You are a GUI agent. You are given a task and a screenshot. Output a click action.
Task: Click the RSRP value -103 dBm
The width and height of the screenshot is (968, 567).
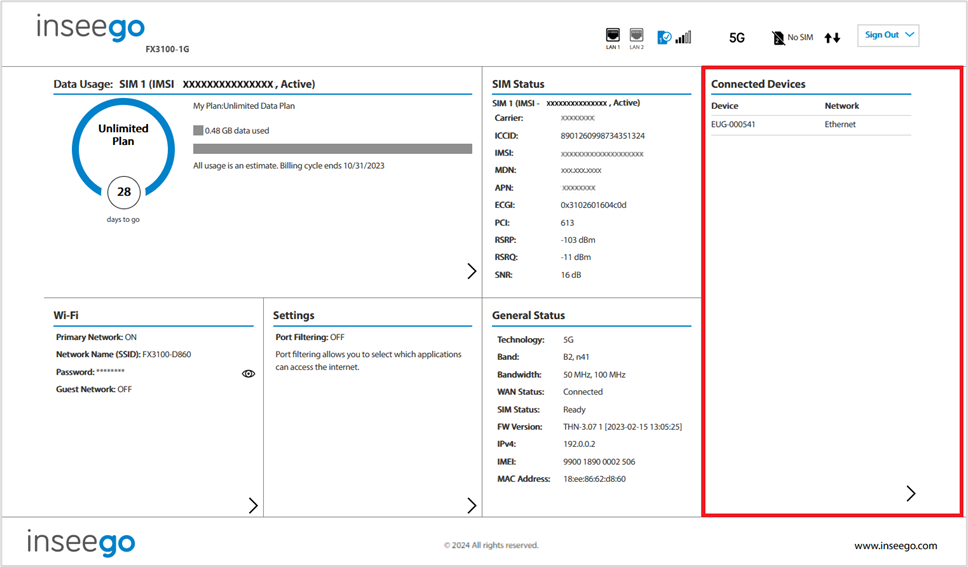click(x=578, y=240)
